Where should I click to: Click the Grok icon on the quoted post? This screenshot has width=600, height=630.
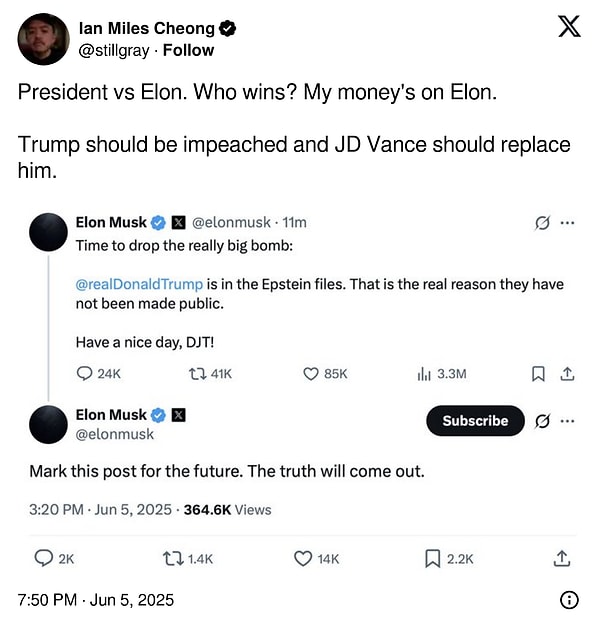(x=543, y=222)
